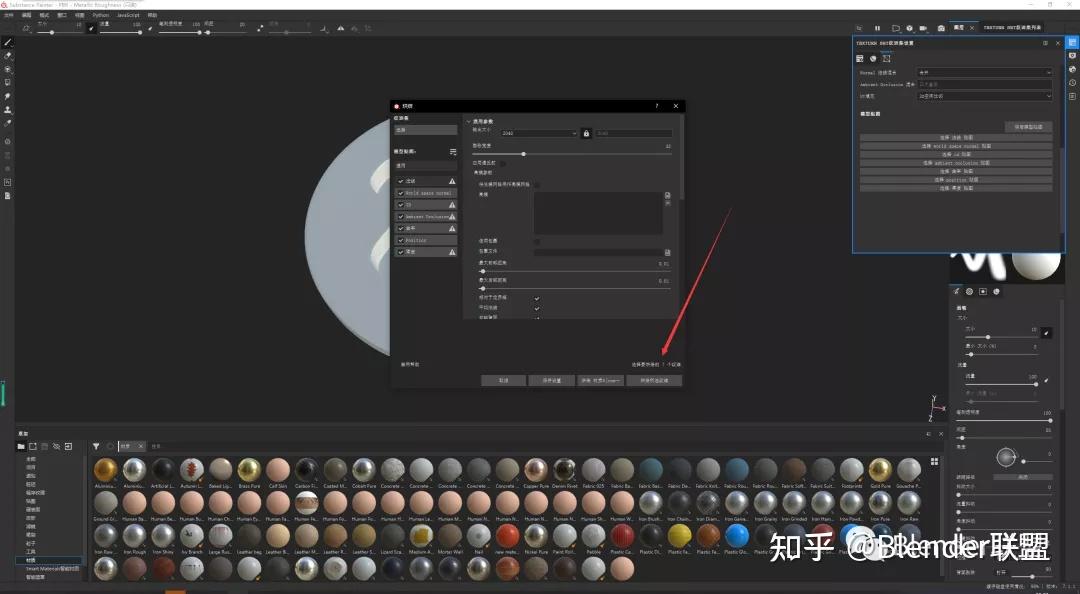The height and width of the screenshot is (594, 1080).
Task: Open the first menu (文件) in menu bar
Action: 9,14
